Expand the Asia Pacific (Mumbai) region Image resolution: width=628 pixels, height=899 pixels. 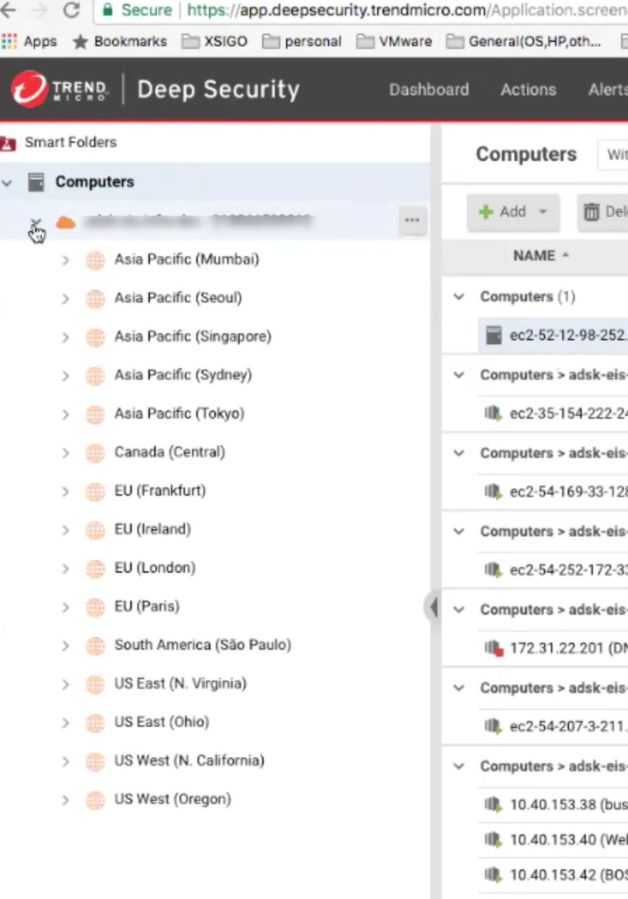coord(66,260)
